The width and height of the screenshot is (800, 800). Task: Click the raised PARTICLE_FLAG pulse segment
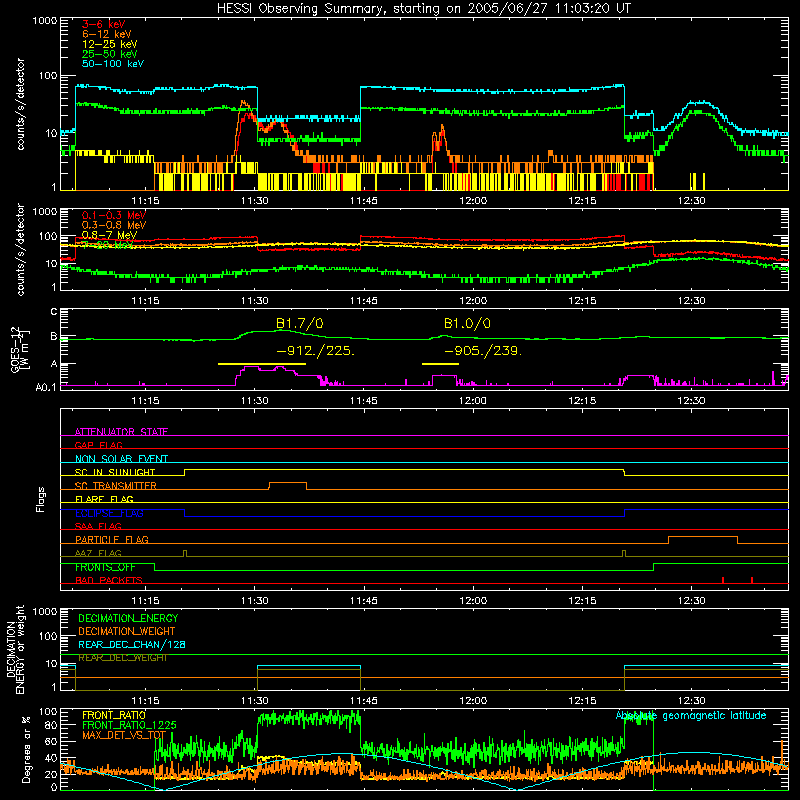coord(703,537)
